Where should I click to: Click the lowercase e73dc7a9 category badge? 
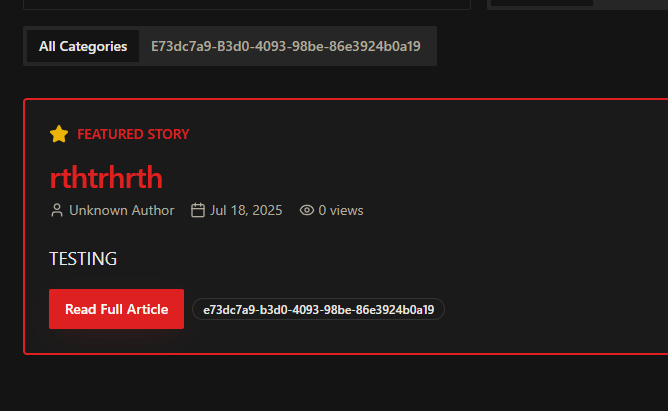319,310
